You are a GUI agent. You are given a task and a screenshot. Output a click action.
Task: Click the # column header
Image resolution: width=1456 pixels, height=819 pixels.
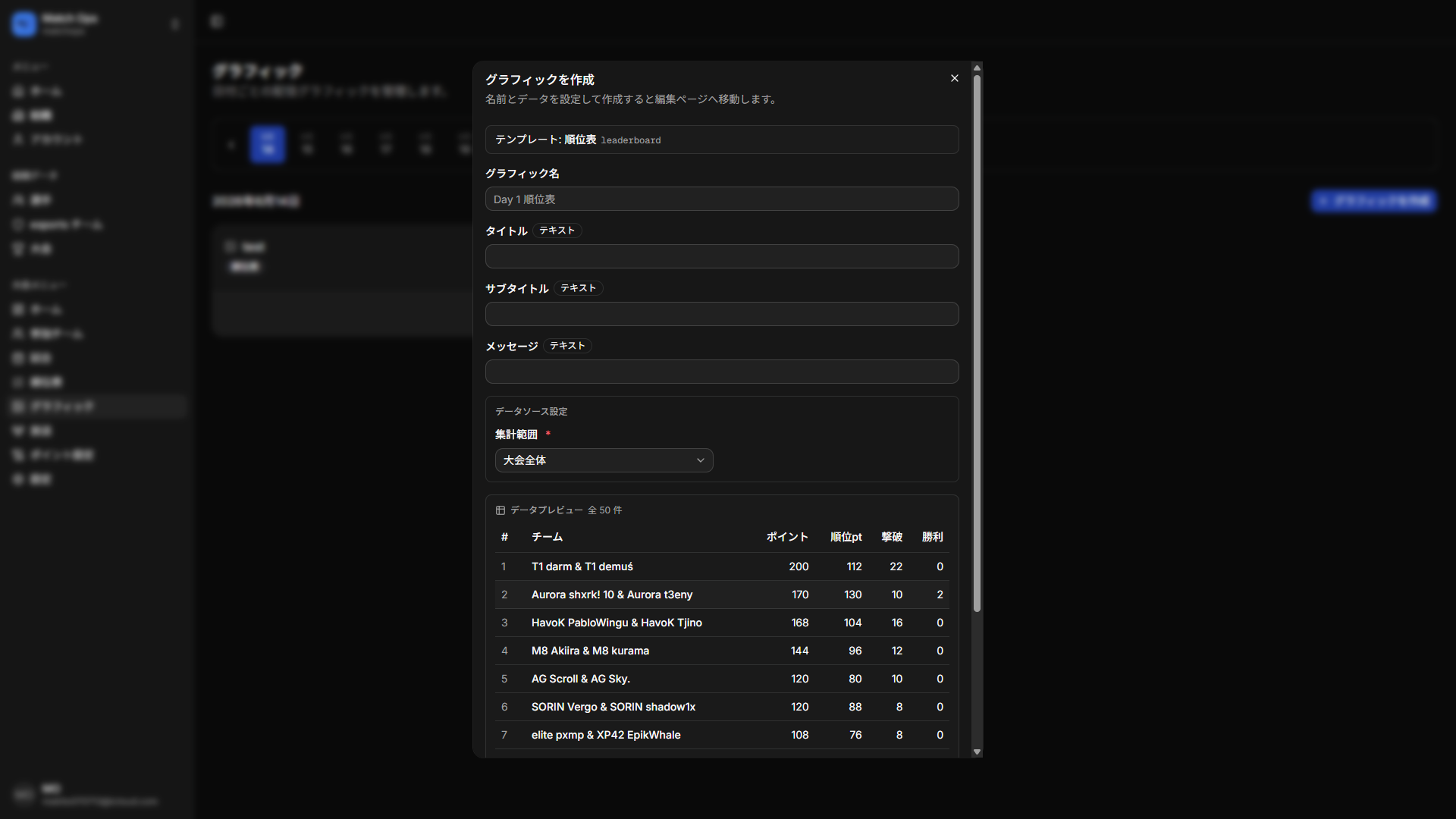(x=504, y=537)
